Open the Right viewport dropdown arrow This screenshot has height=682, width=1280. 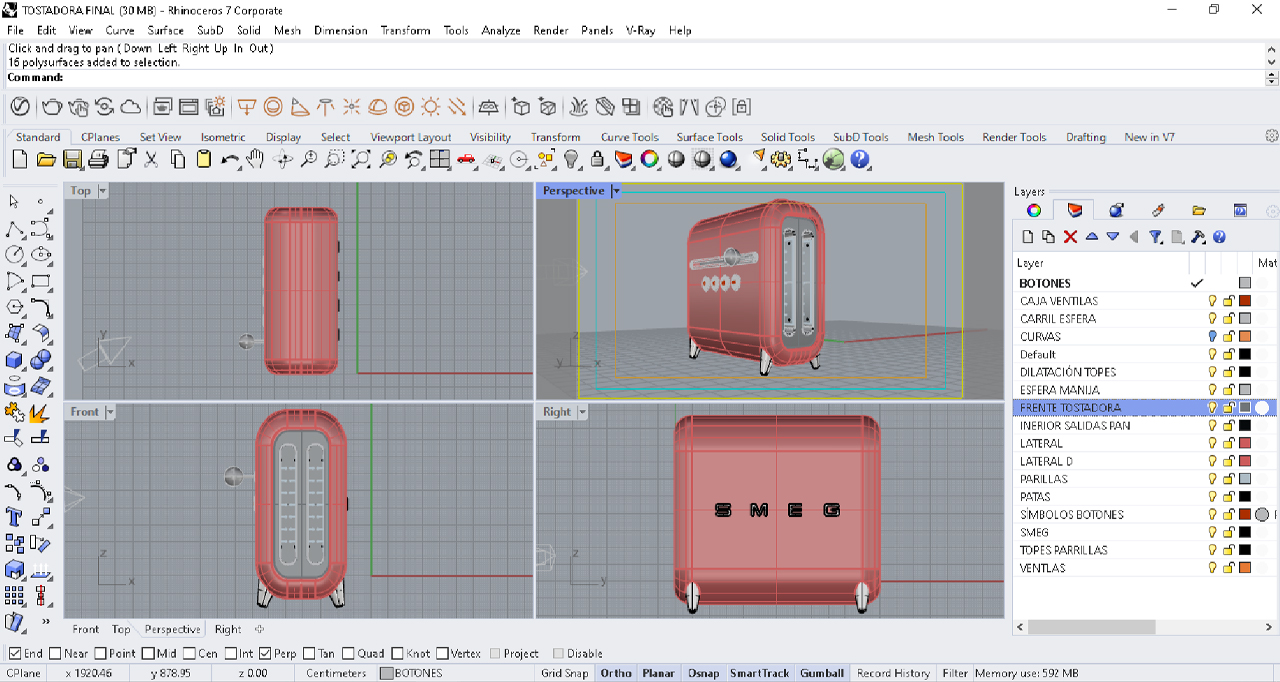click(582, 412)
